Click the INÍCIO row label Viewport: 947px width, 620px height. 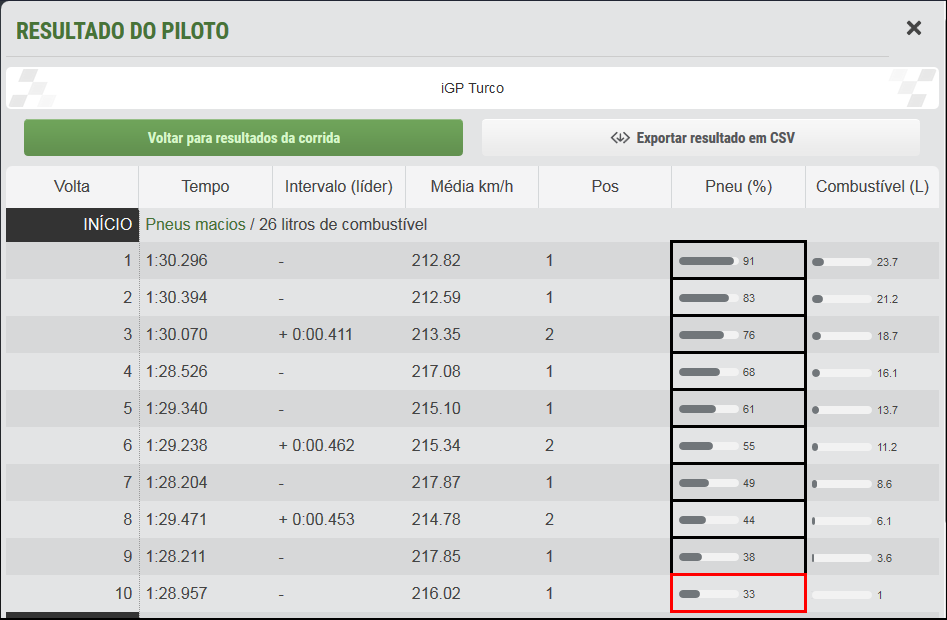72,225
